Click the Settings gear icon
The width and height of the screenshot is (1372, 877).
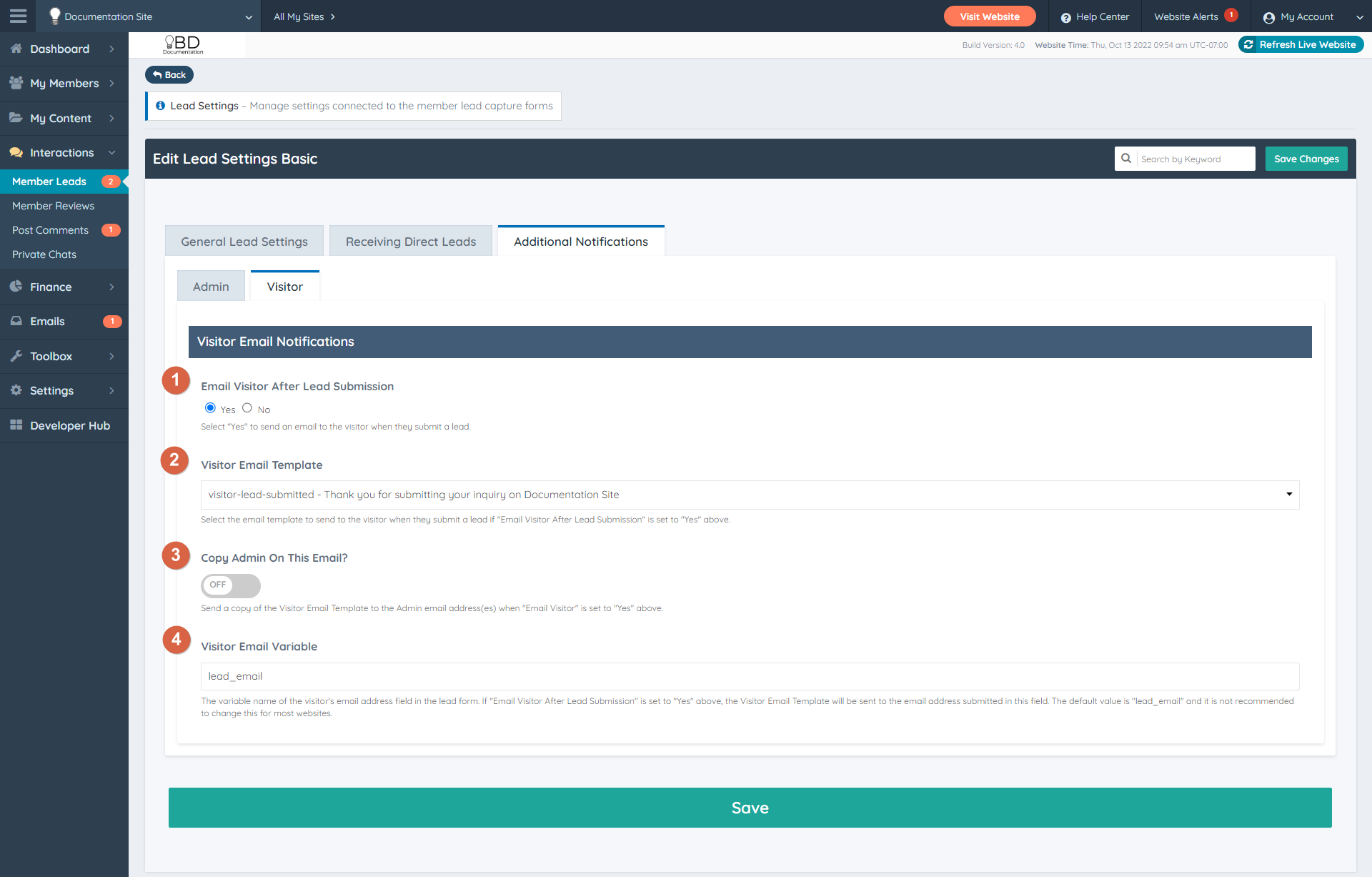tap(16, 390)
